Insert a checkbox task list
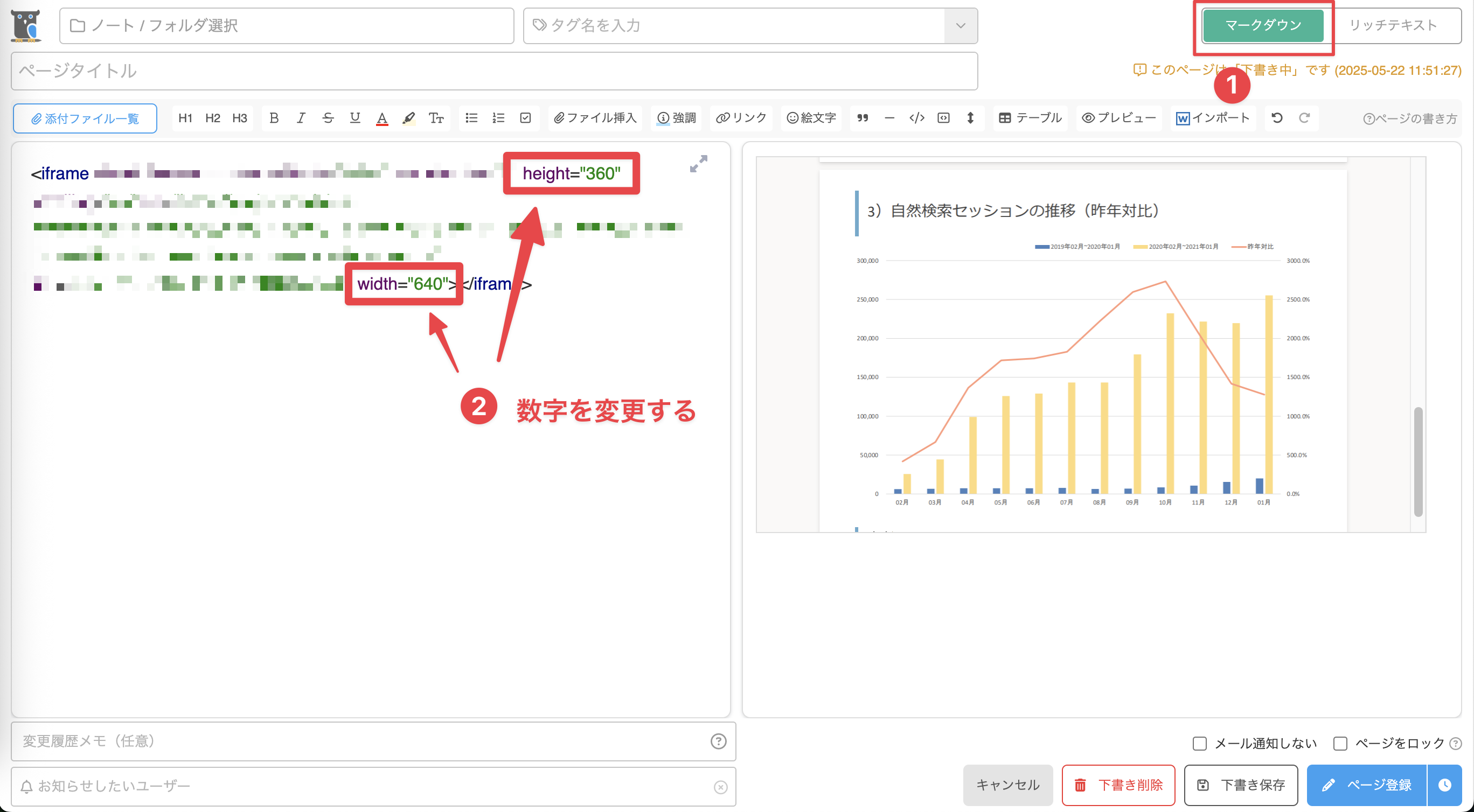Viewport: 1474px width, 812px height. click(525, 118)
